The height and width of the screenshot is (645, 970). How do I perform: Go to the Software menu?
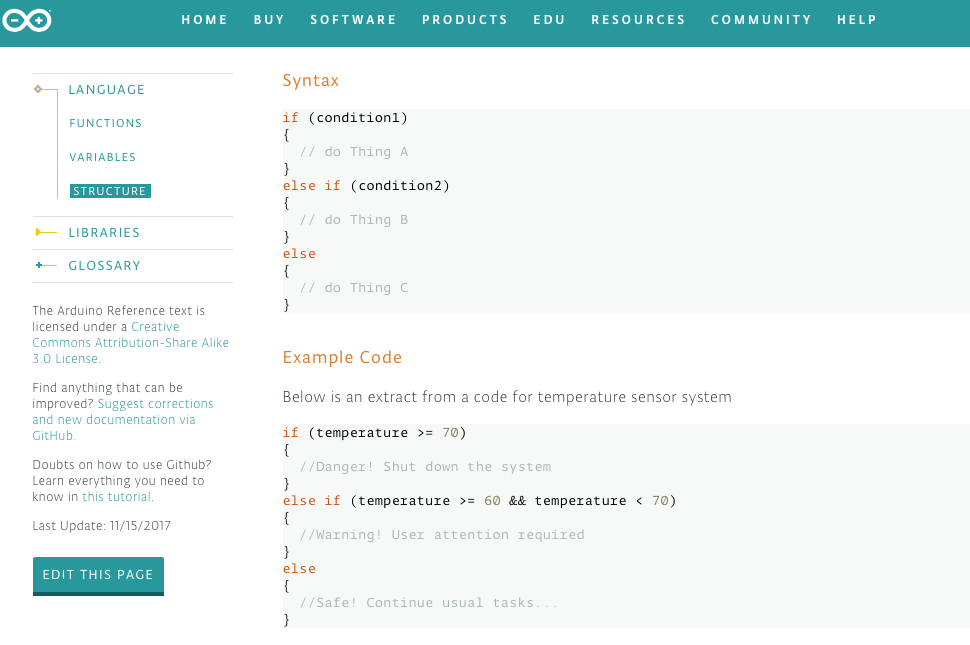pyautogui.click(x=353, y=20)
